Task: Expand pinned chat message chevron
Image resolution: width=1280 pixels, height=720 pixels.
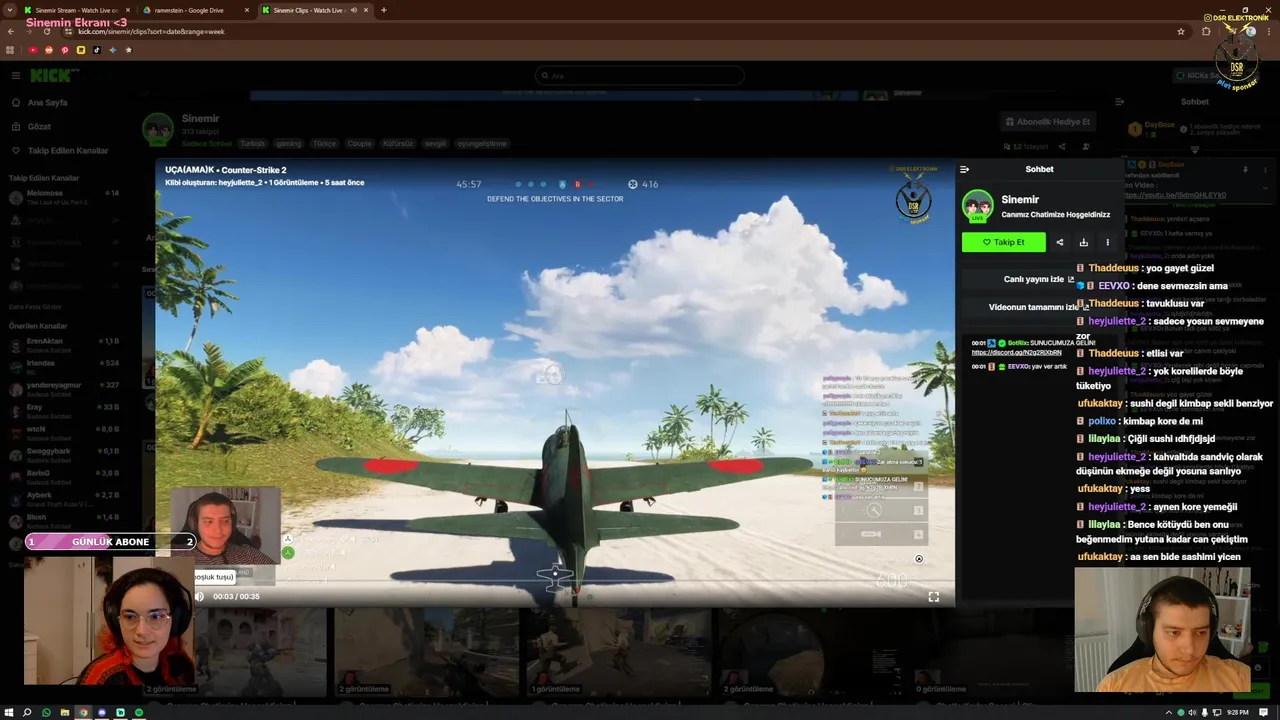Action: [x=1265, y=187]
